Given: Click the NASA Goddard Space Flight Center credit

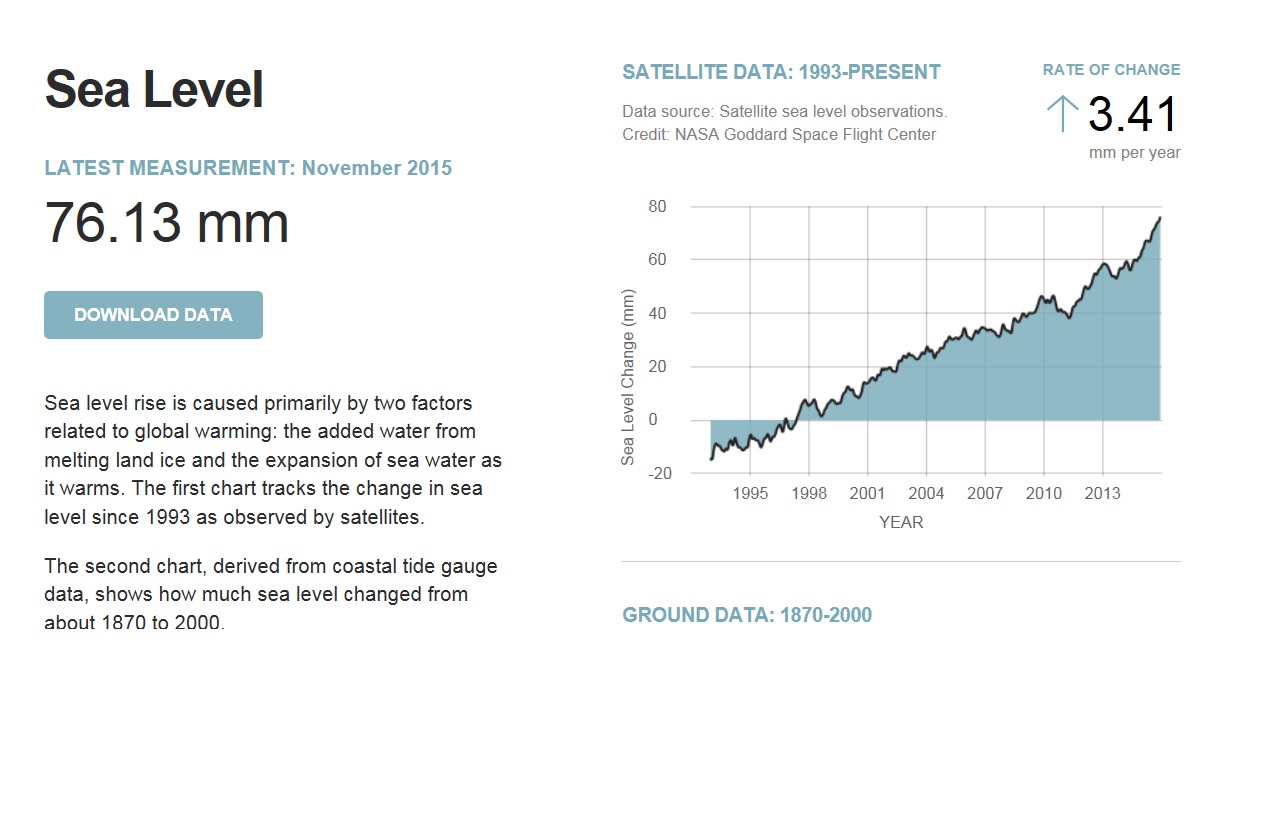Looking at the screenshot, I should click(779, 134).
